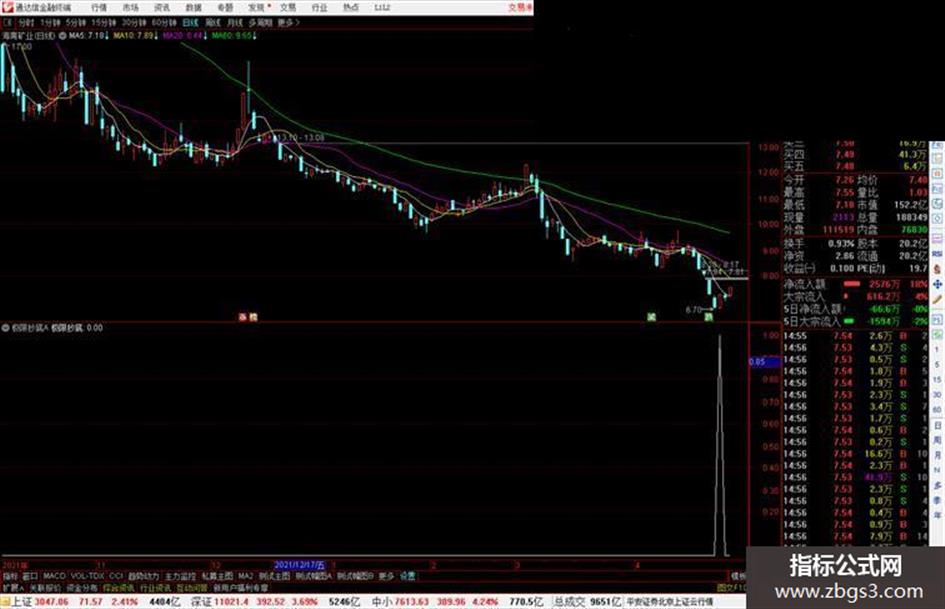The width and height of the screenshot is (945, 609).
Task: Switch to 1分钟 chart period
Action: point(49,23)
